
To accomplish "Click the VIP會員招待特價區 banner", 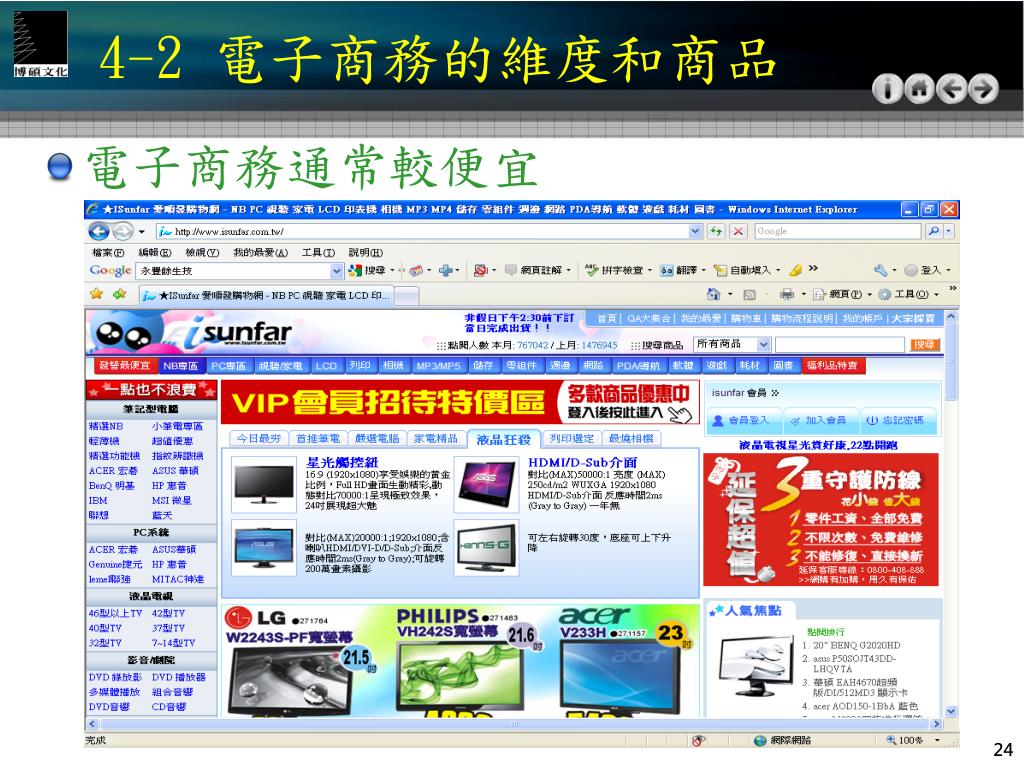I will point(460,402).
